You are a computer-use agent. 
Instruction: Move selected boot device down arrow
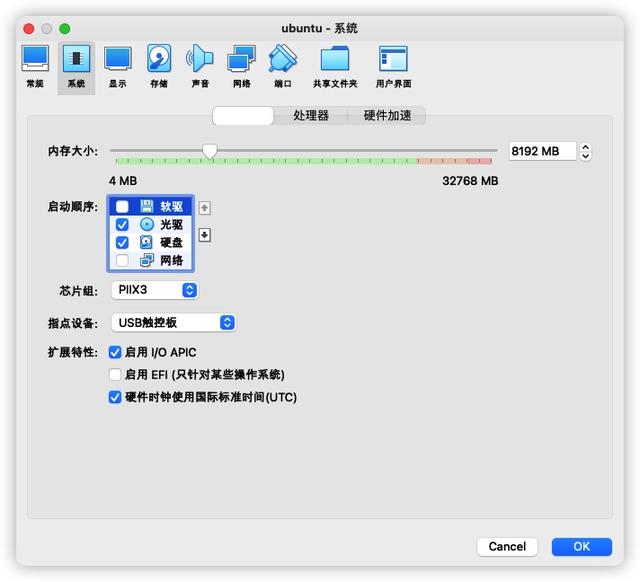click(204, 235)
